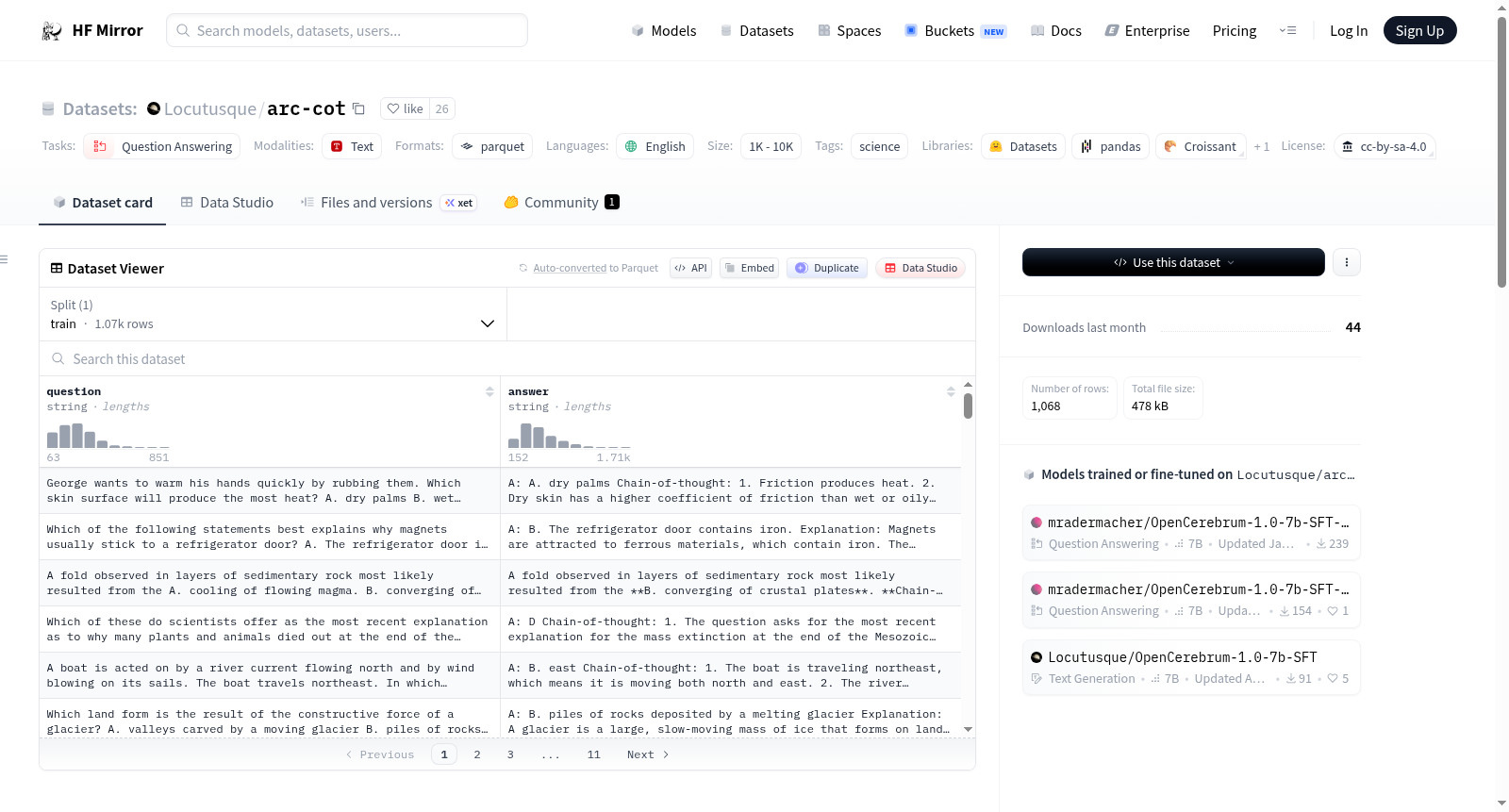1509x812 pixels.
Task: Click the Question Answering task tag
Action: tap(161, 146)
